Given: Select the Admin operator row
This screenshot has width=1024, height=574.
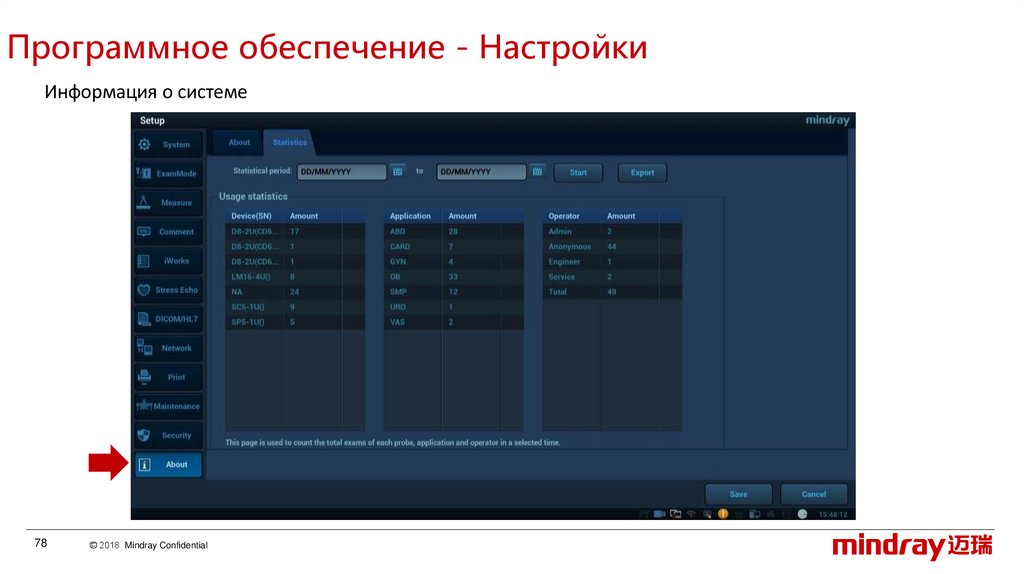Looking at the screenshot, I should pos(613,231).
